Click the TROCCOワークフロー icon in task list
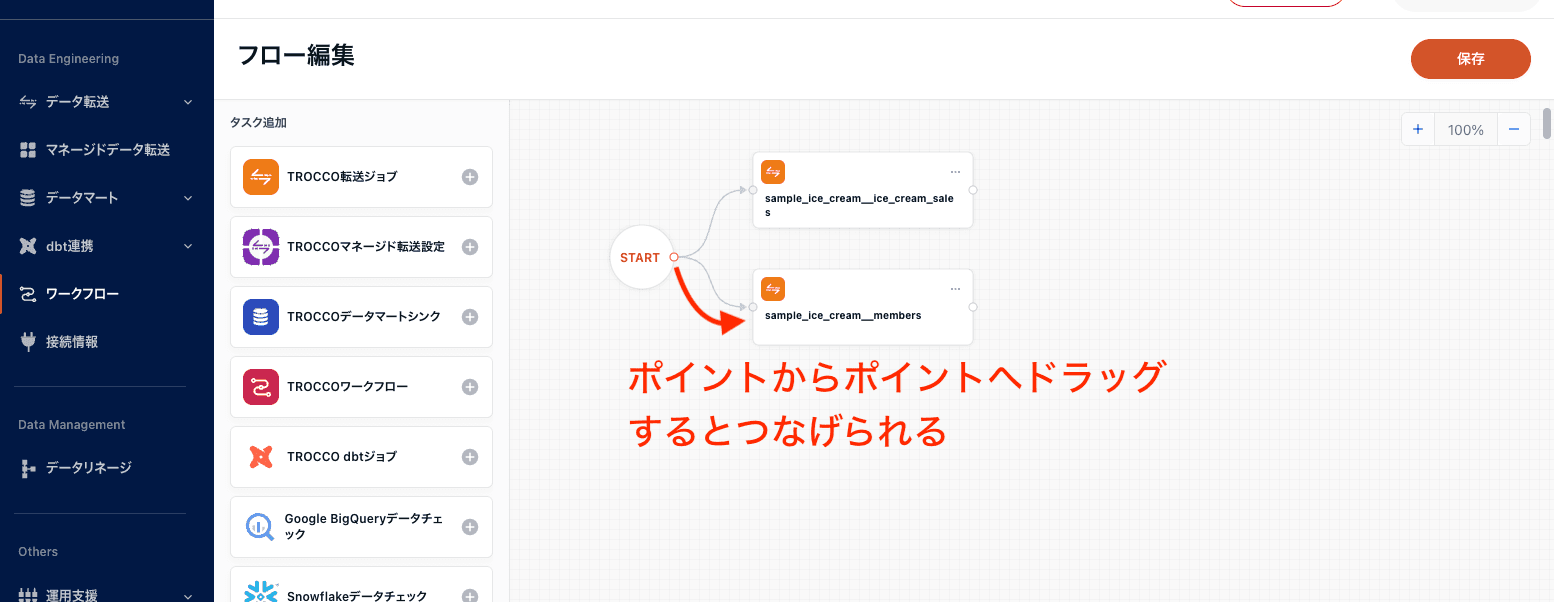The image size is (1554, 602). (260, 387)
